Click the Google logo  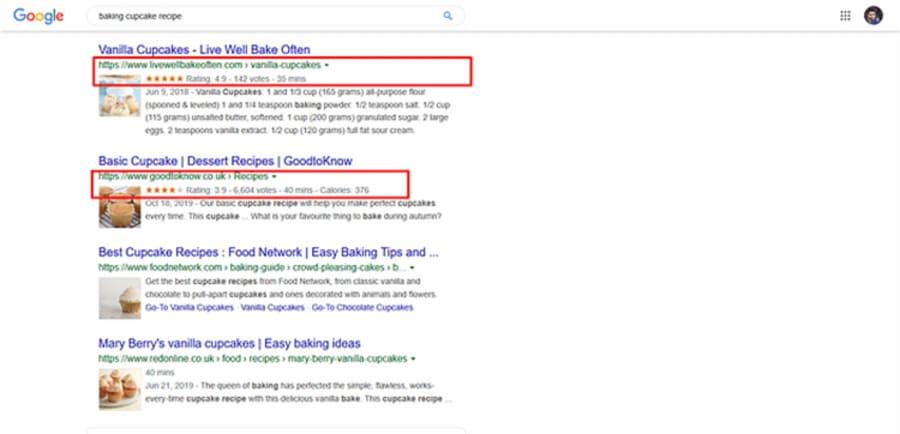[x=38, y=16]
